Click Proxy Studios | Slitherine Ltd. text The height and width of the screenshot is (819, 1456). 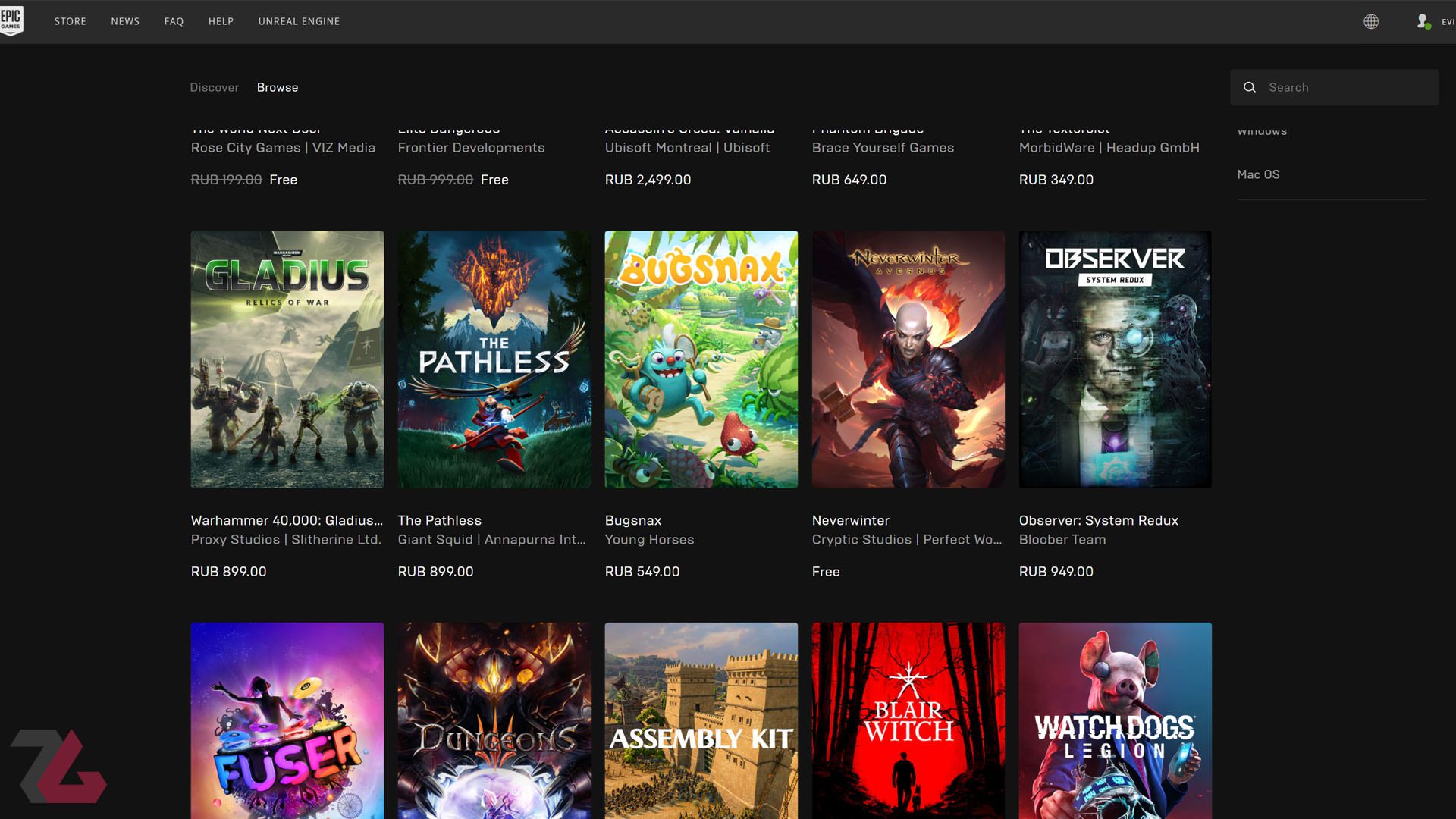coord(286,539)
